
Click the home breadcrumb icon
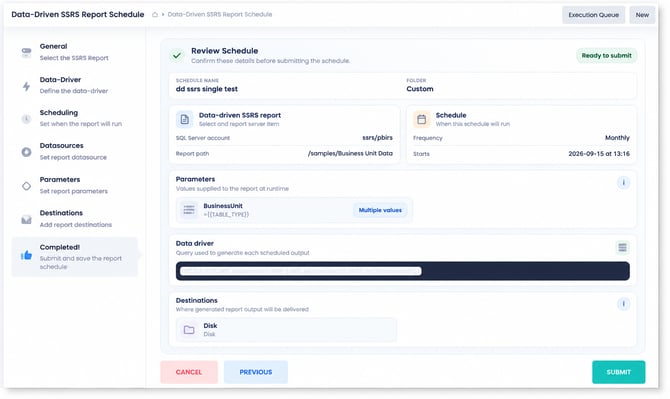(155, 15)
